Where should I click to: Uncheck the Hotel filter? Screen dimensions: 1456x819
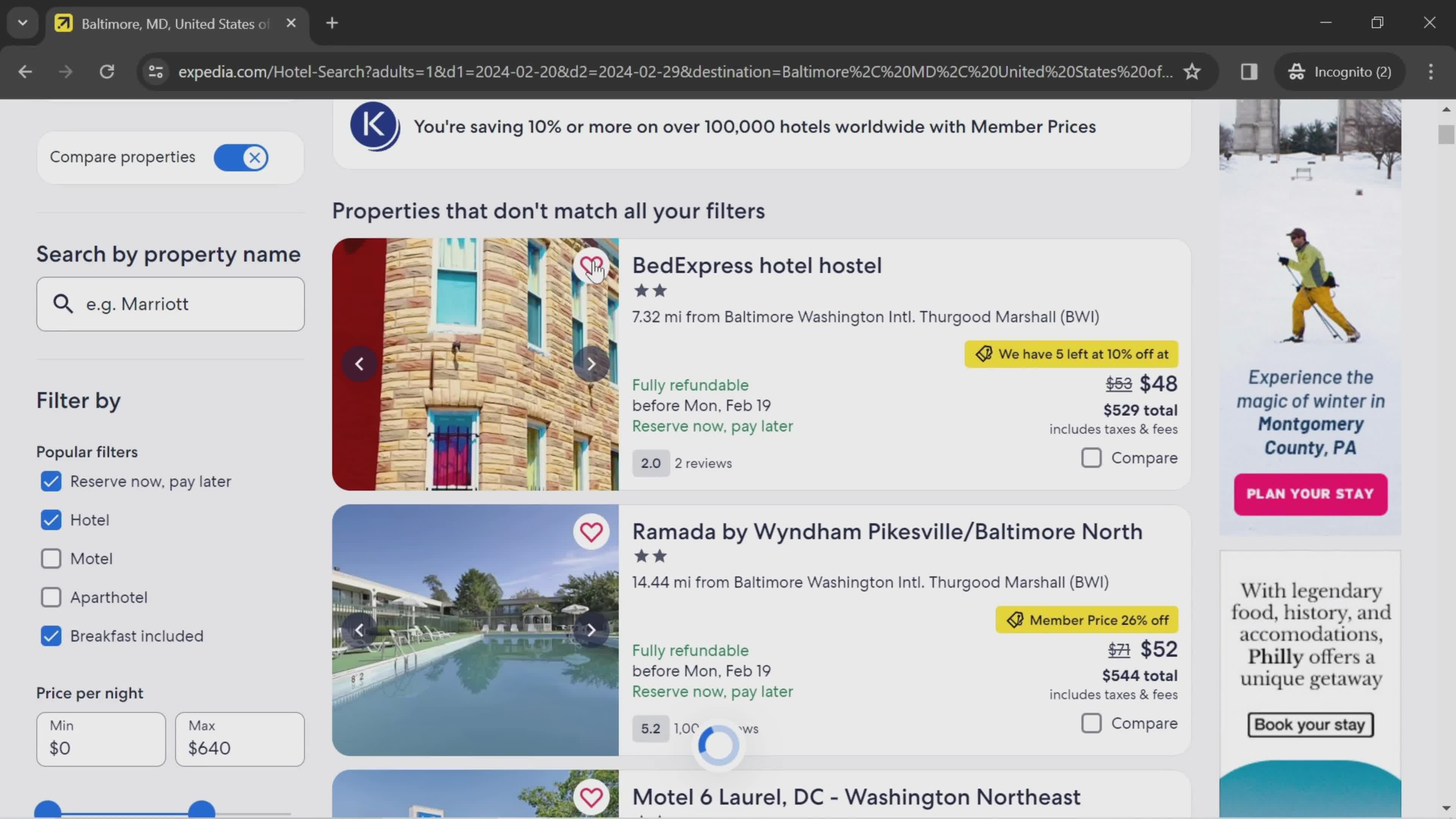(51, 520)
